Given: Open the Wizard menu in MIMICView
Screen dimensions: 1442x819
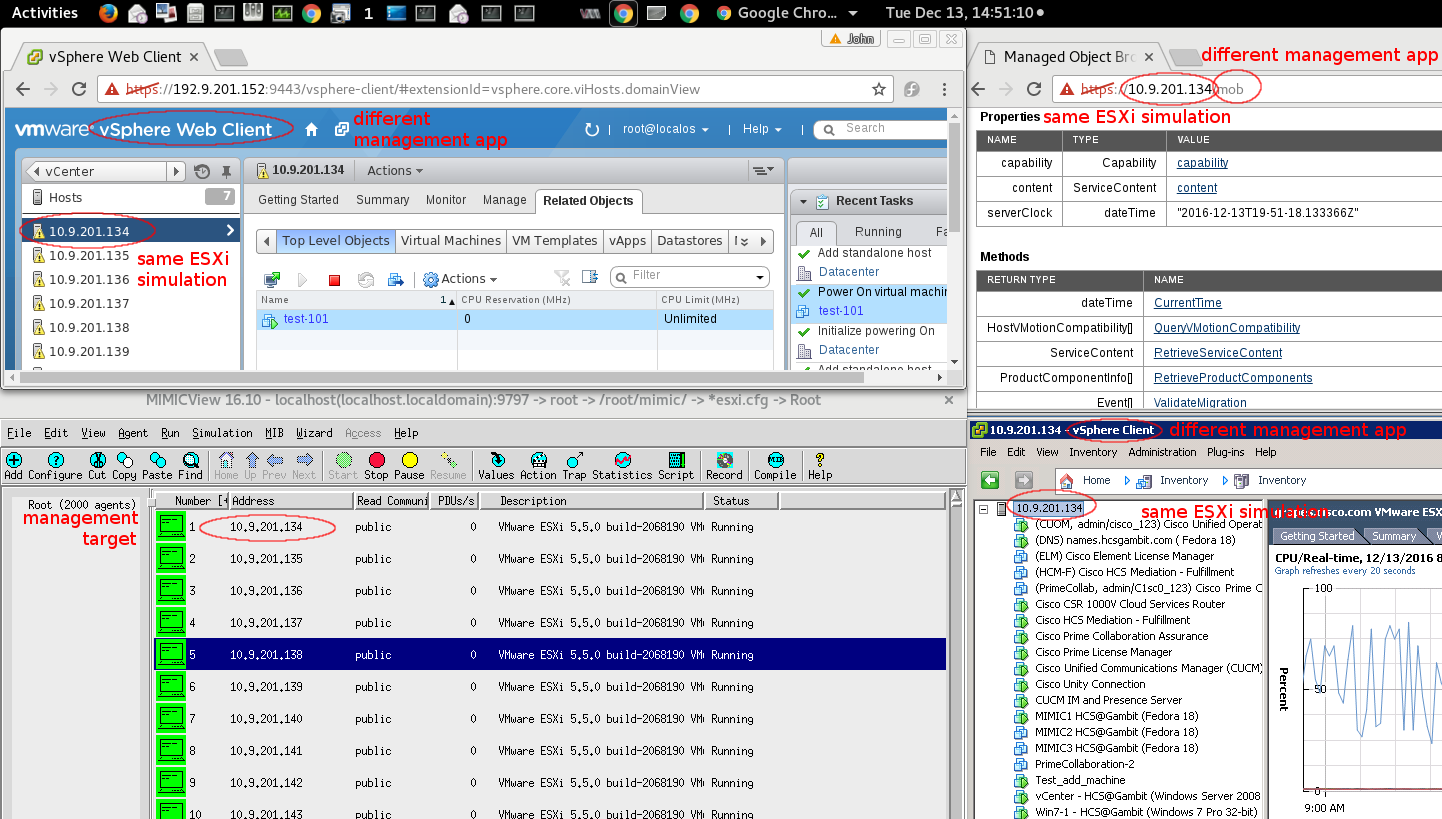Looking at the screenshot, I should point(314,433).
